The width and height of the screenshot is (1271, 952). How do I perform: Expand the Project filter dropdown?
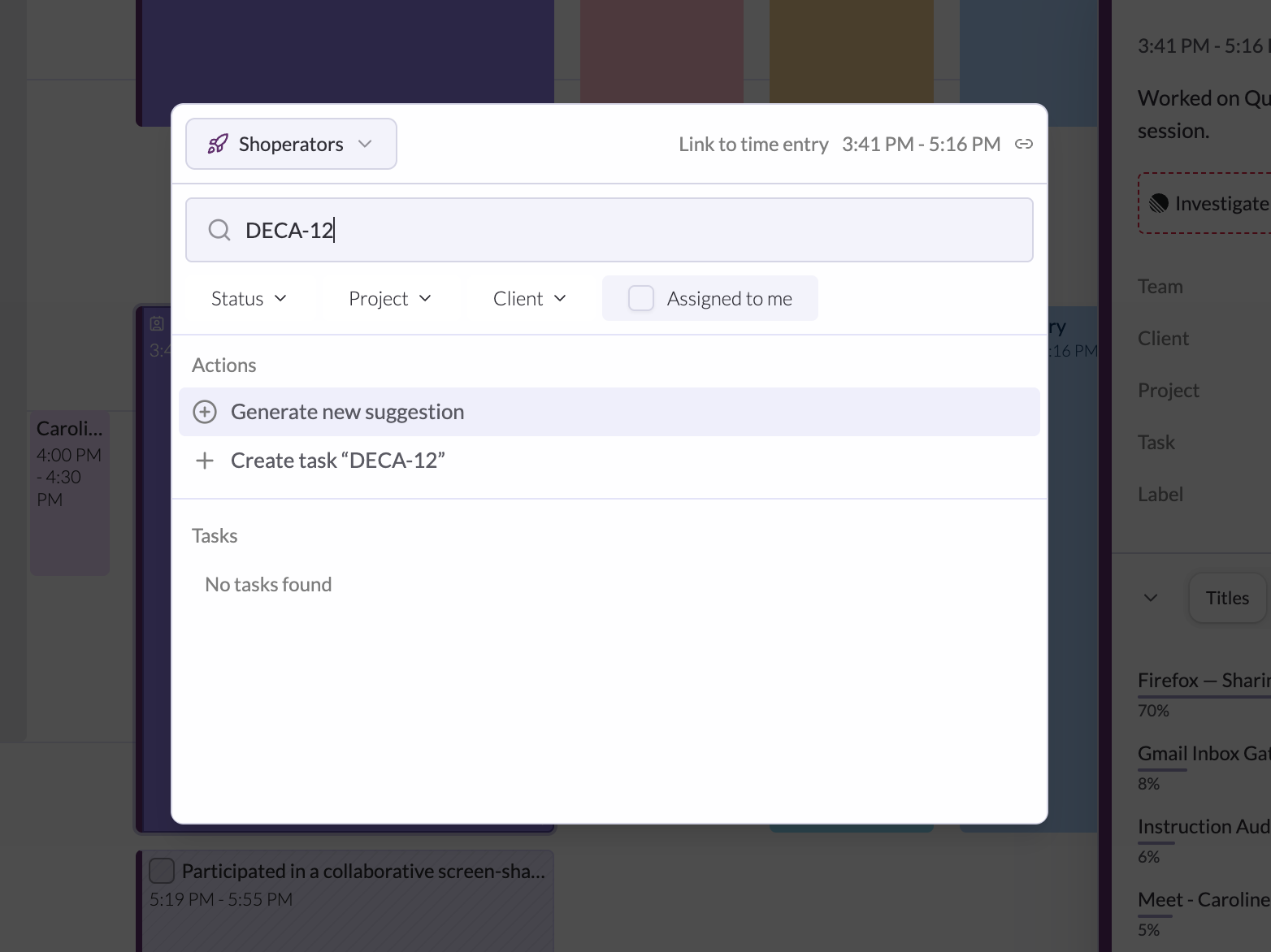coord(390,299)
